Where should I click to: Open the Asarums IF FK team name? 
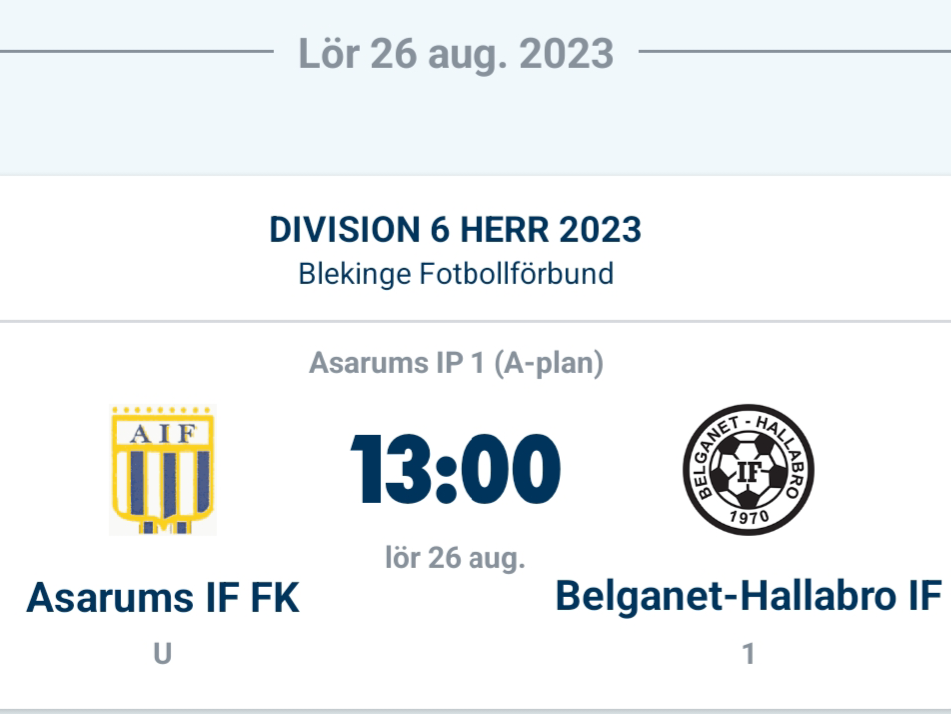click(162, 598)
